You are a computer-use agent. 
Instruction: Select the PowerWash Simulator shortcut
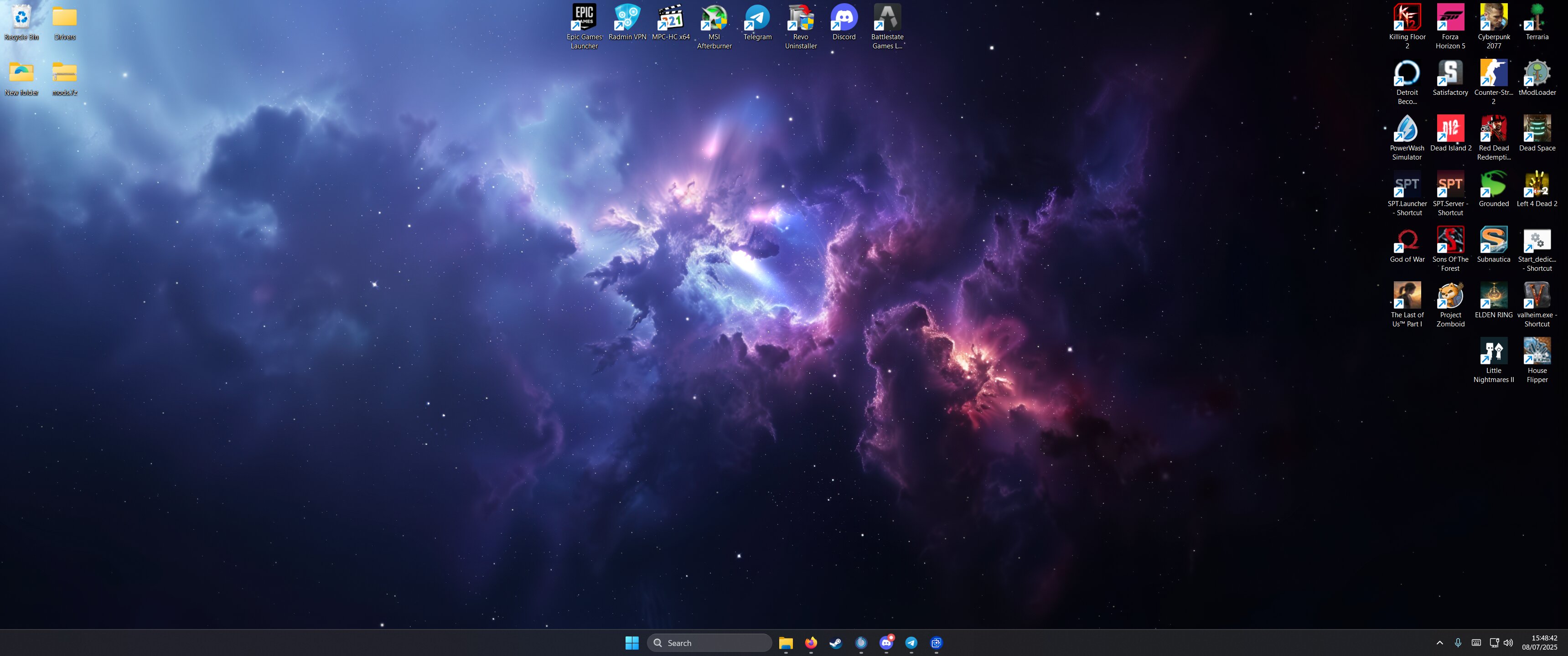click(x=1407, y=138)
